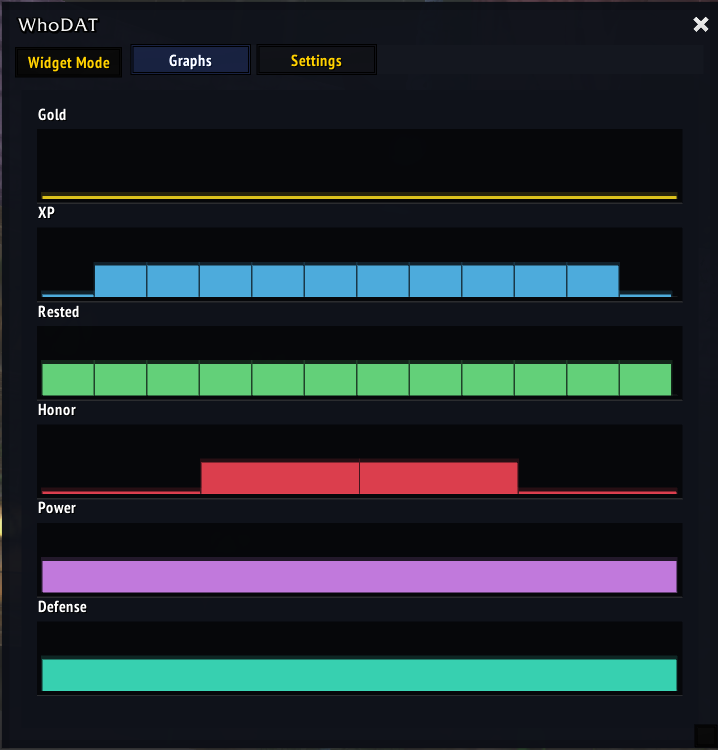Click the yellow Gold graph line
718x750 pixels.
[x=359, y=197]
